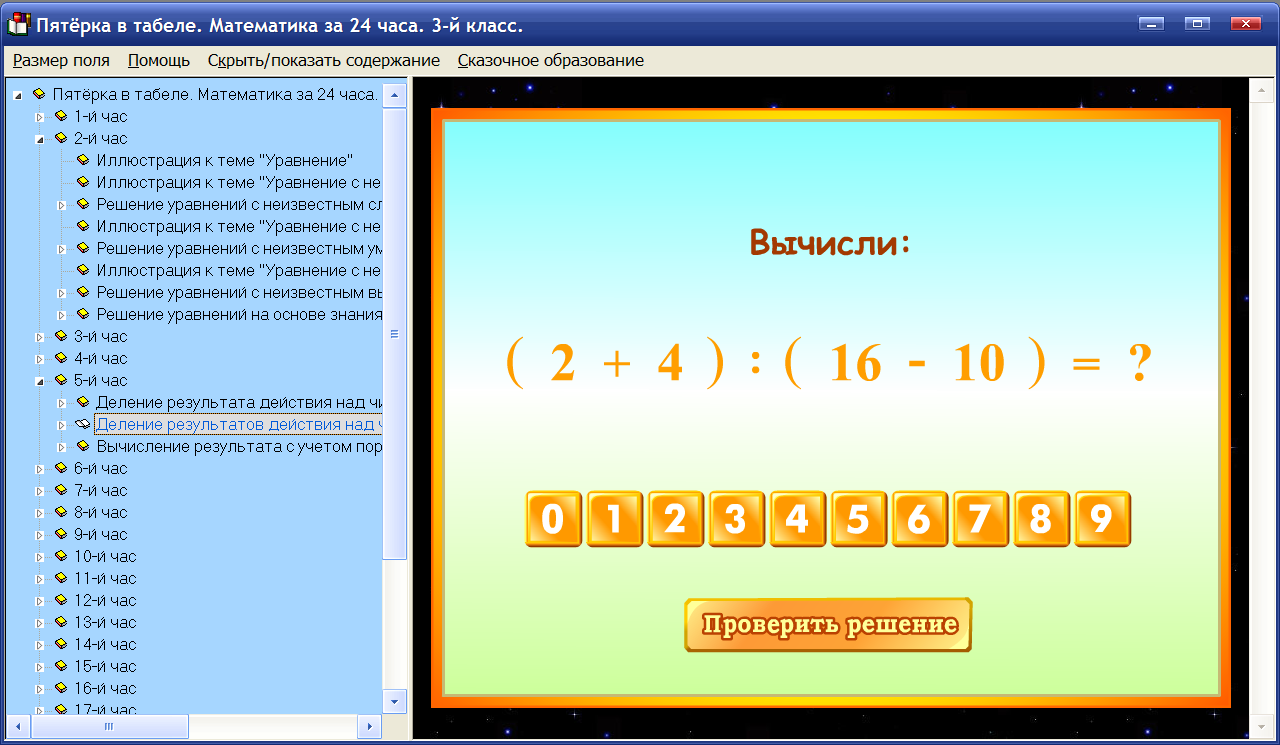Image resolution: width=1280 pixels, height=745 pixels.
Task: Select the 12-й час tree item label
Action: (x=105, y=600)
